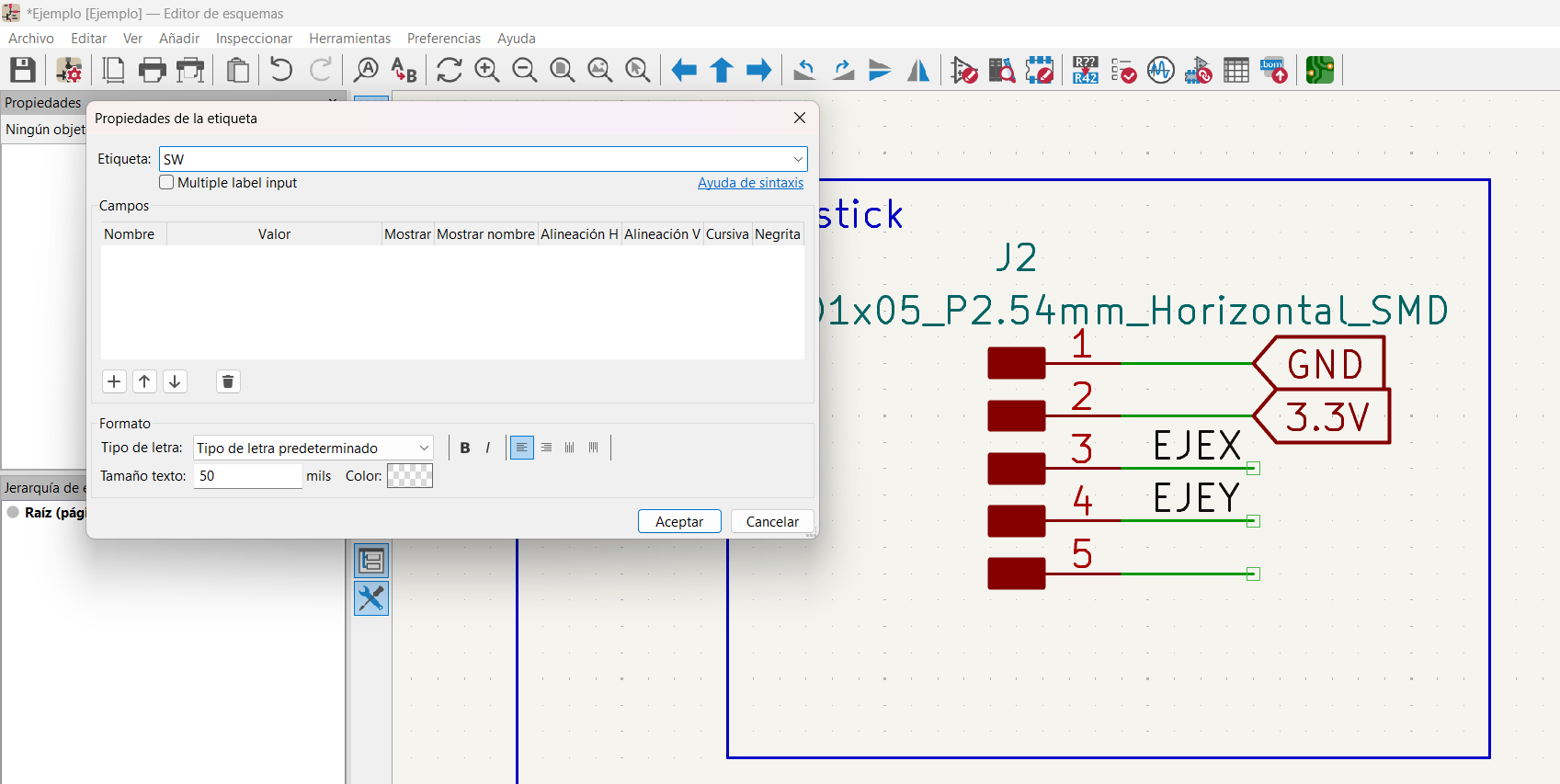Open the Editar menu
1560x784 pixels.
pos(89,39)
